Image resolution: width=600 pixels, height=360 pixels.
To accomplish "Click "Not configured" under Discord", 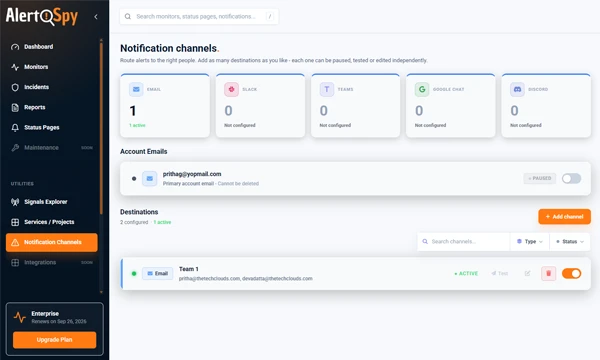I will click(526, 125).
